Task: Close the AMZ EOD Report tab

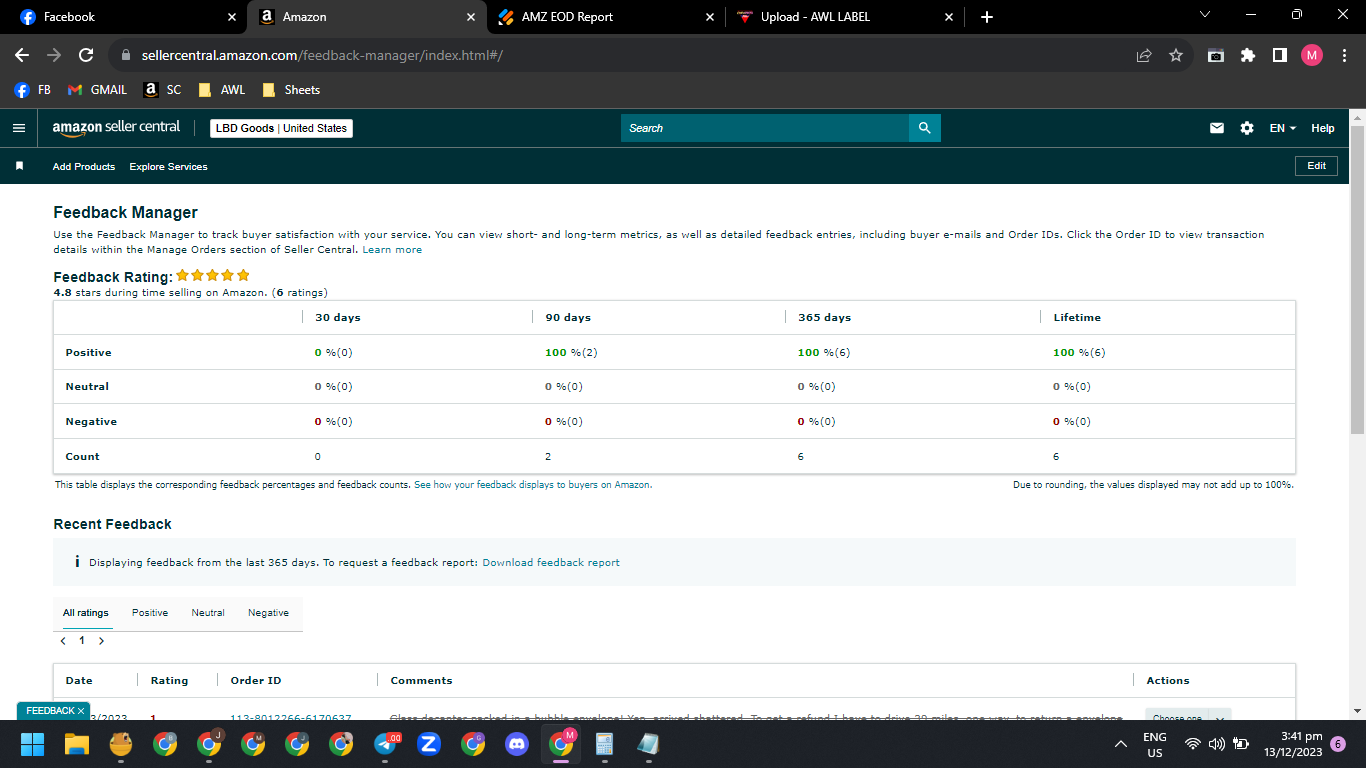Action: [710, 17]
